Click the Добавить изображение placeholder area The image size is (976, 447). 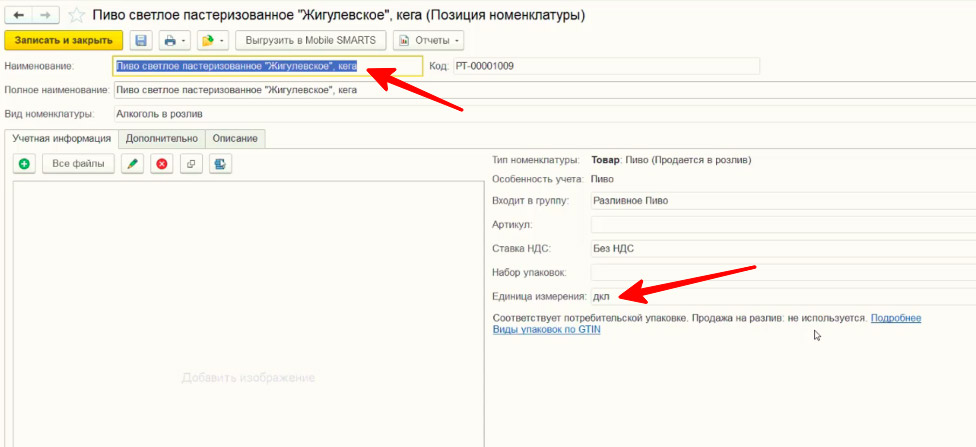[248, 378]
